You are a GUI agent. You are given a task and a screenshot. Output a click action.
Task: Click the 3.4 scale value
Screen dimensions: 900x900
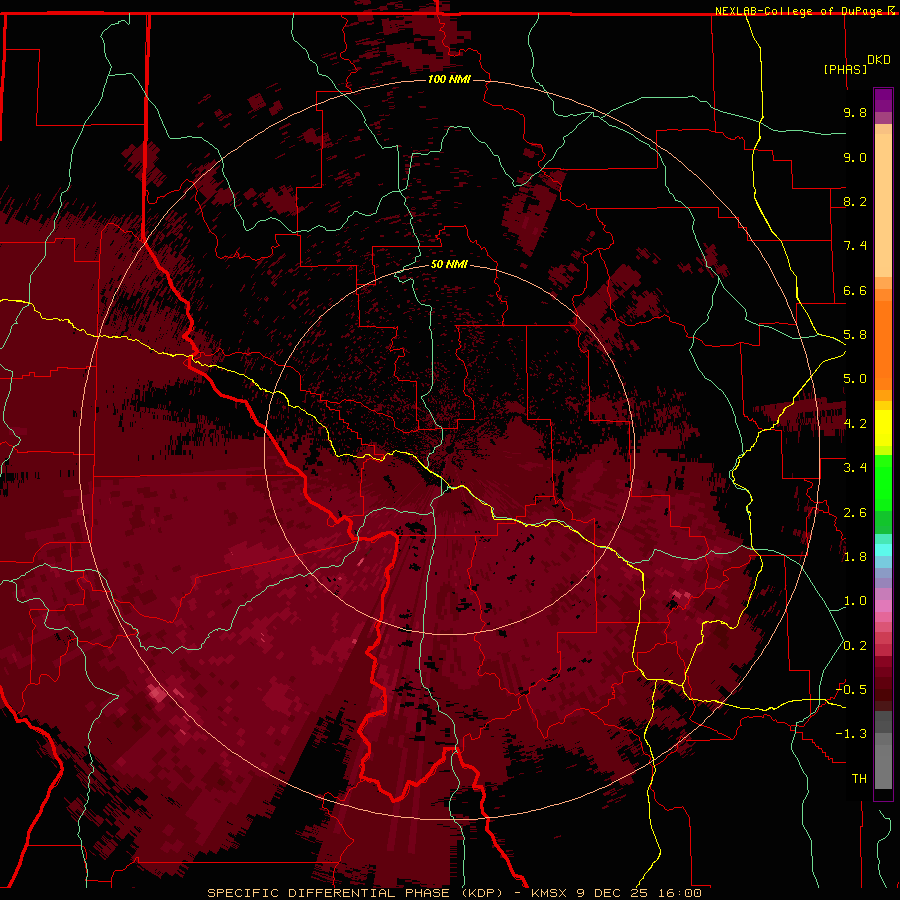click(x=855, y=468)
